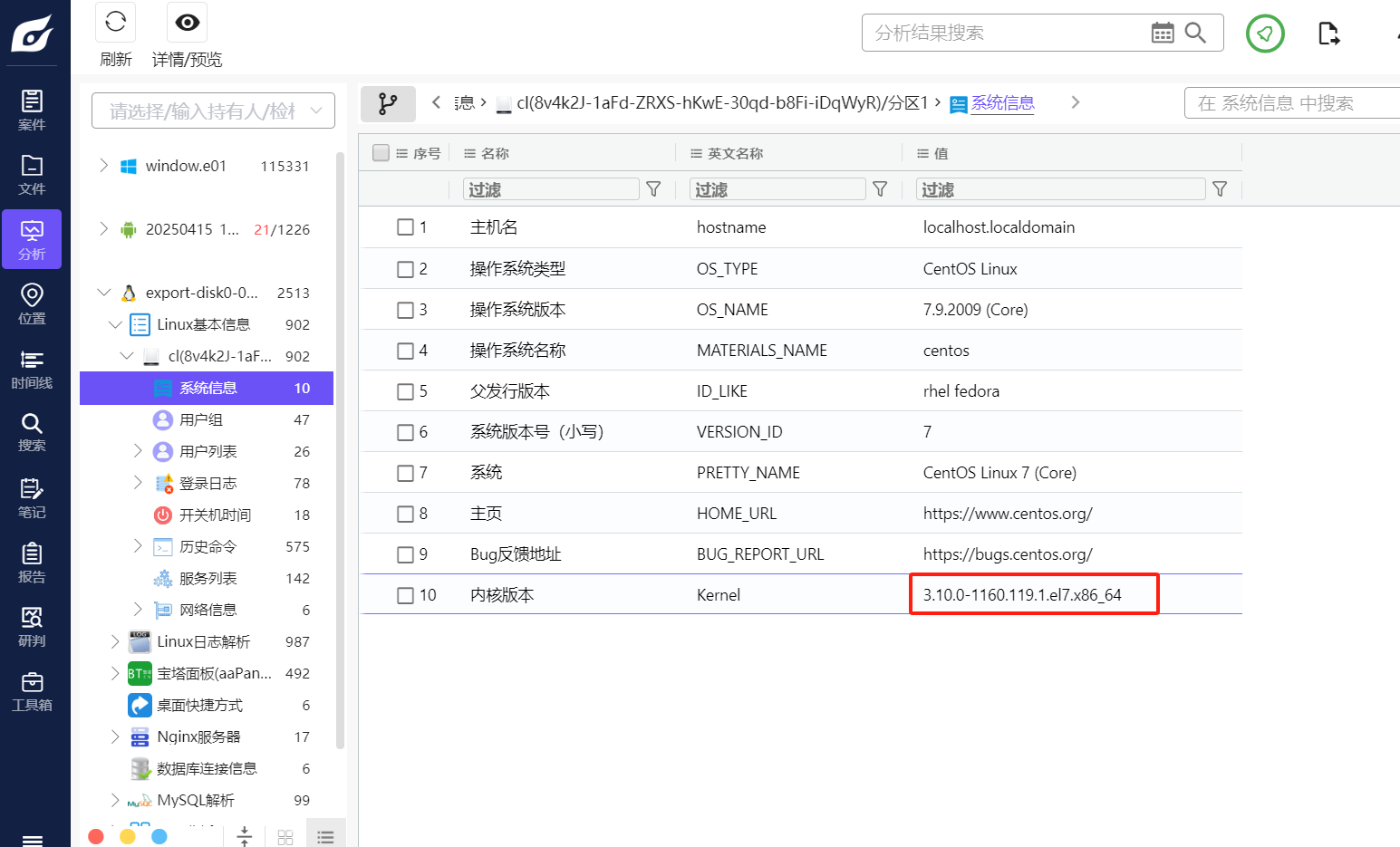The image size is (1400, 847).
Task: Open the 案件 sidebar section
Action: [x=32, y=111]
